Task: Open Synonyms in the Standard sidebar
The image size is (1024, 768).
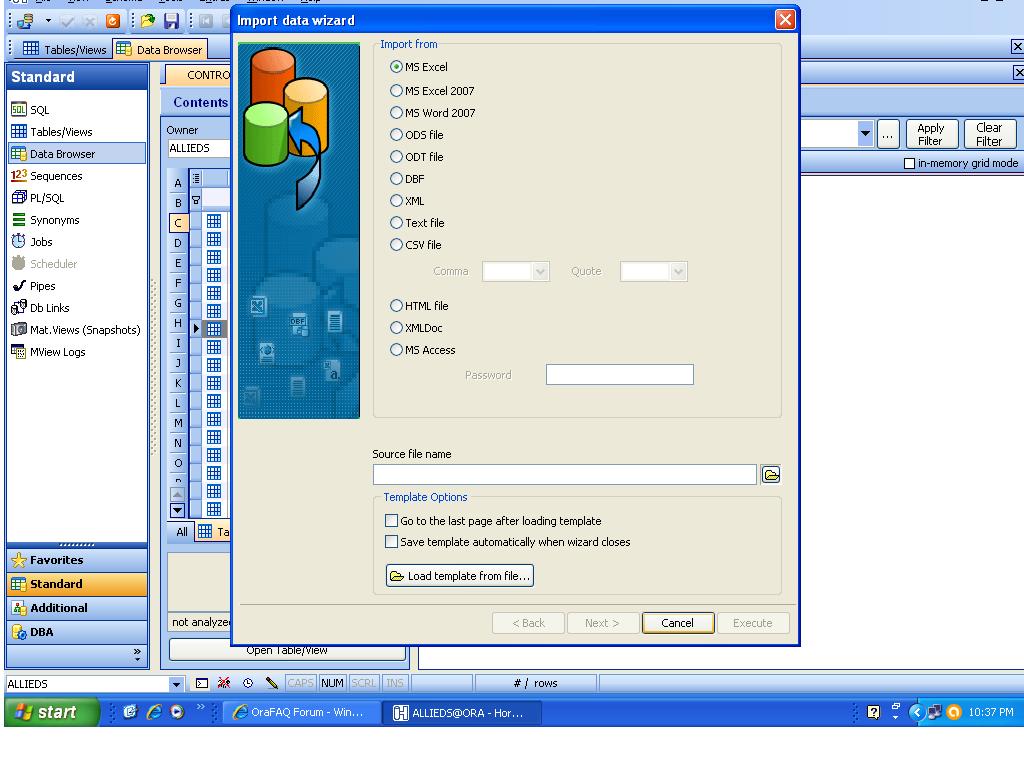Action: [45, 220]
